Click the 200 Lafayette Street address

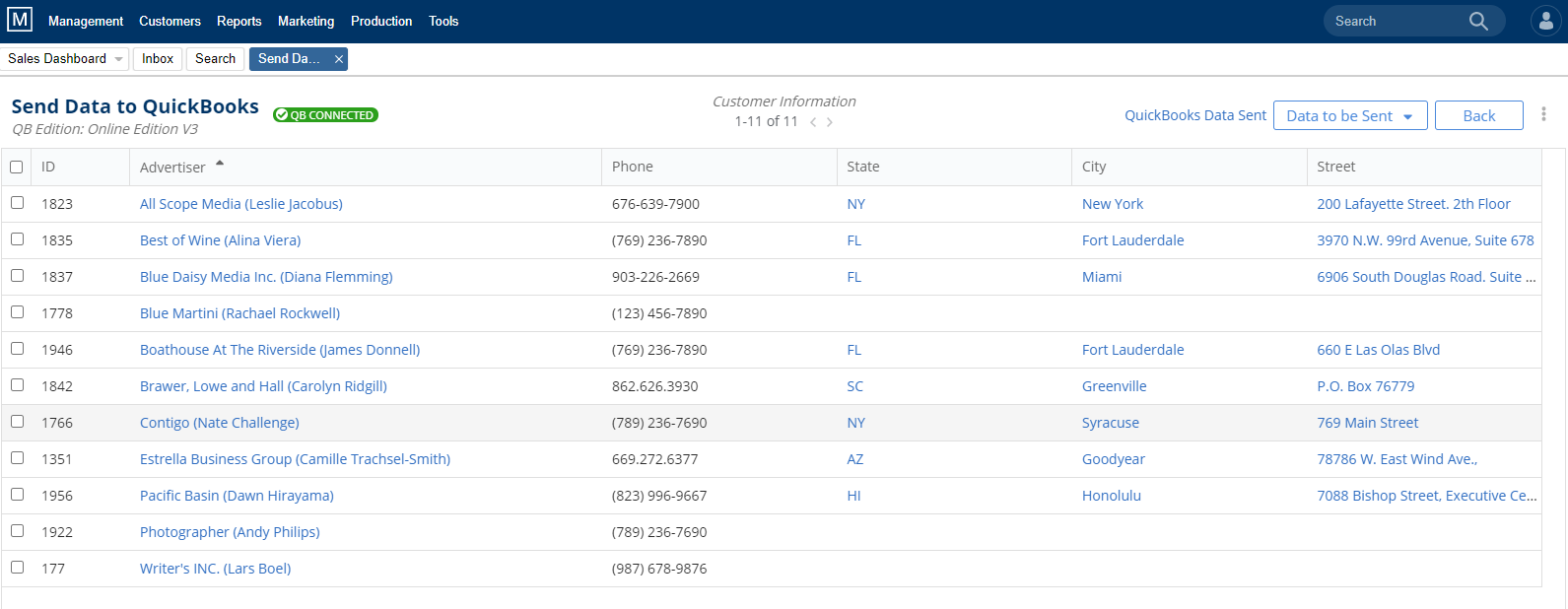pos(1414,204)
